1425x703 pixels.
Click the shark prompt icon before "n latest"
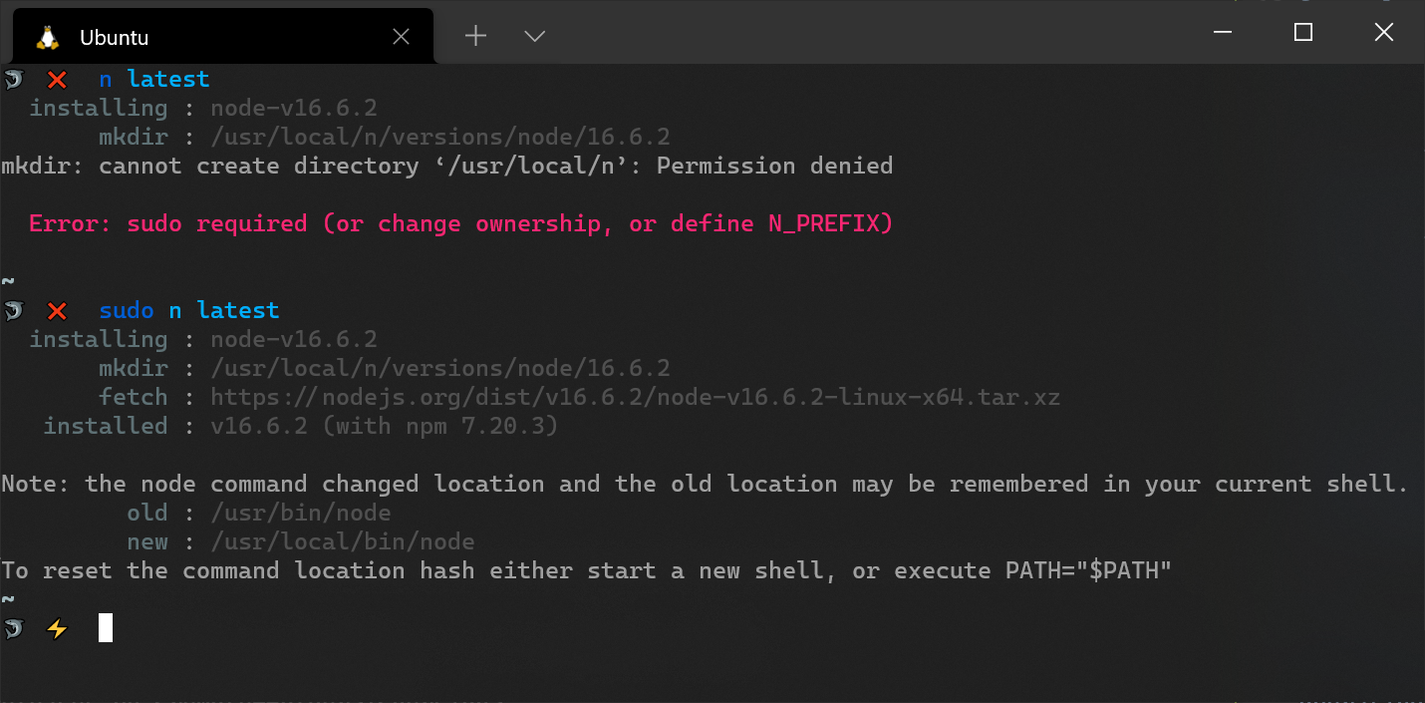pyautogui.click(x=13, y=78)
